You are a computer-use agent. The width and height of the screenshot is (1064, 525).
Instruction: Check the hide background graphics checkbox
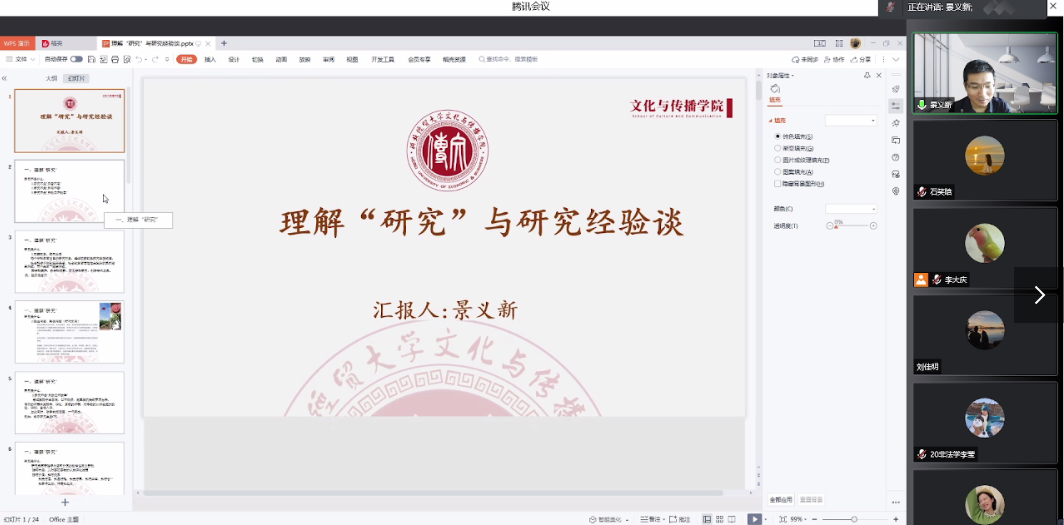(777, 184)
